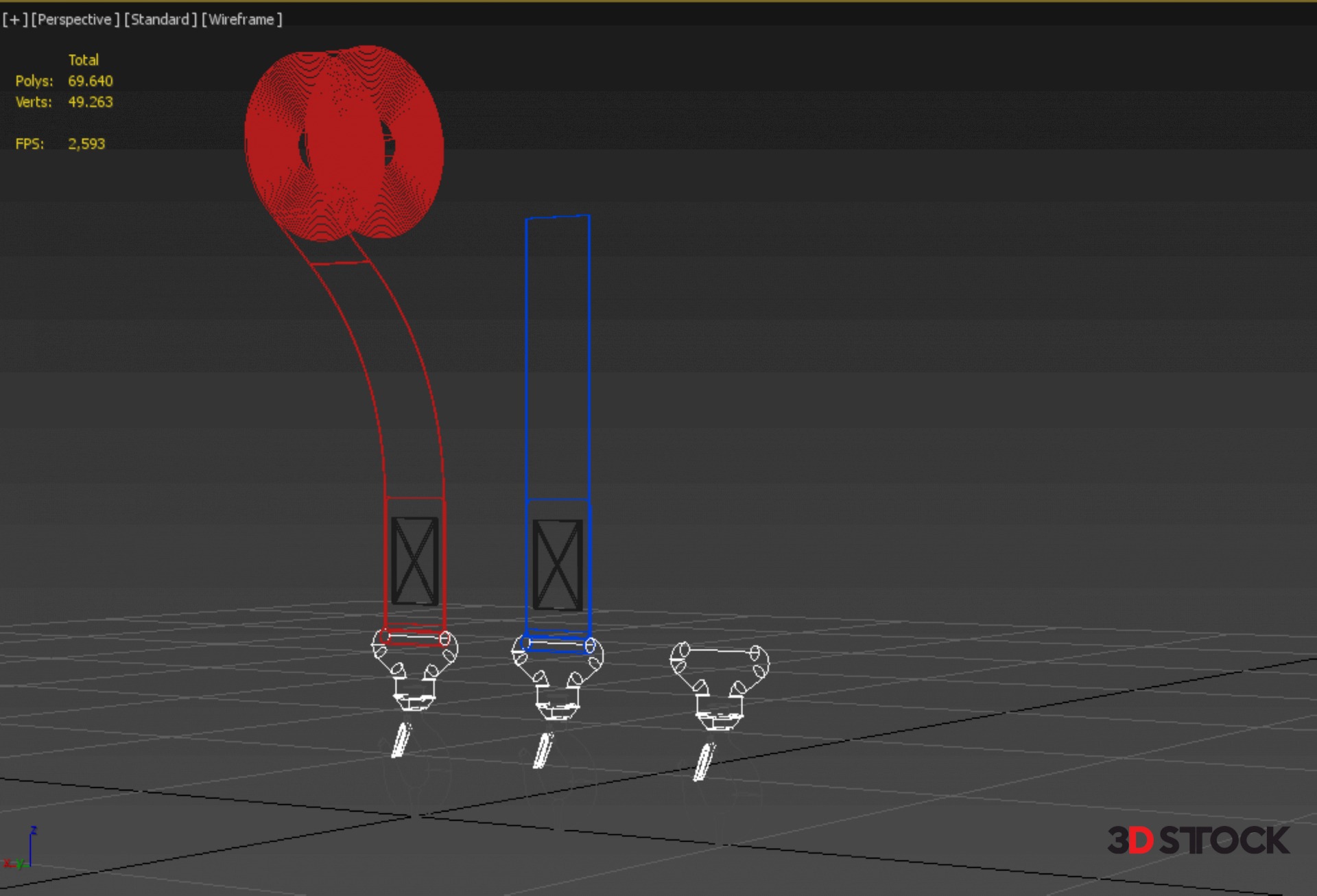This screenshot has height=896, width=1317.
Task: Click the 3D STOCK watermark logo
Action: coord(1198,840)
